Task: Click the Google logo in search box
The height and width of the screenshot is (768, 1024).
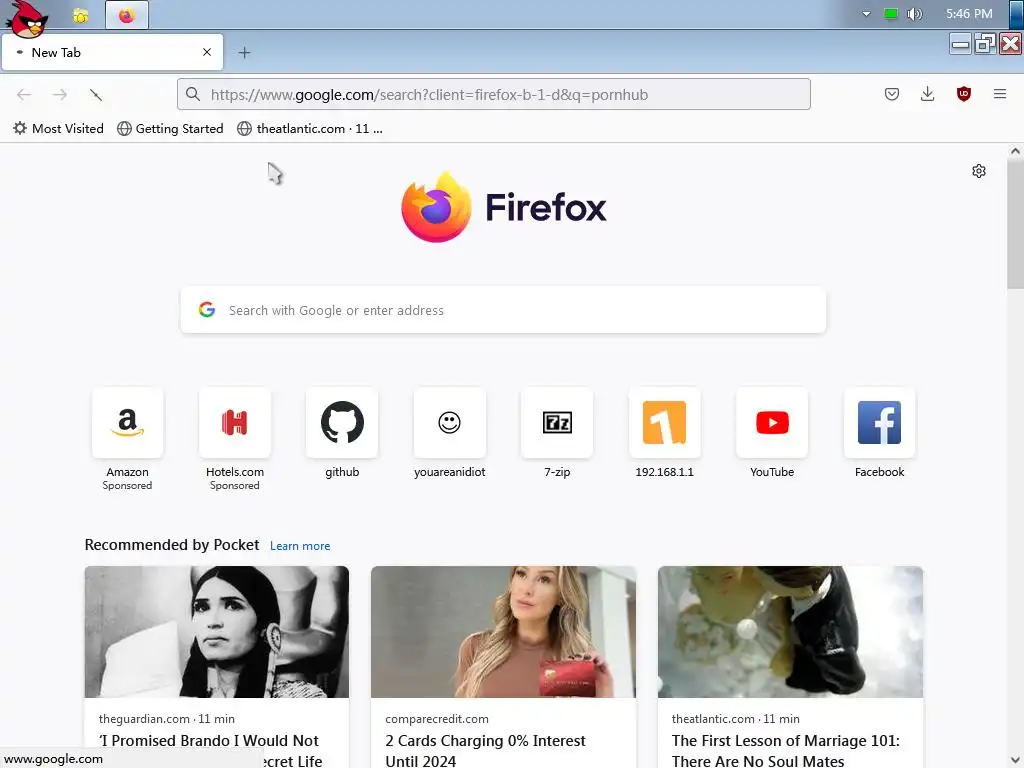Action: coord(207,310)
